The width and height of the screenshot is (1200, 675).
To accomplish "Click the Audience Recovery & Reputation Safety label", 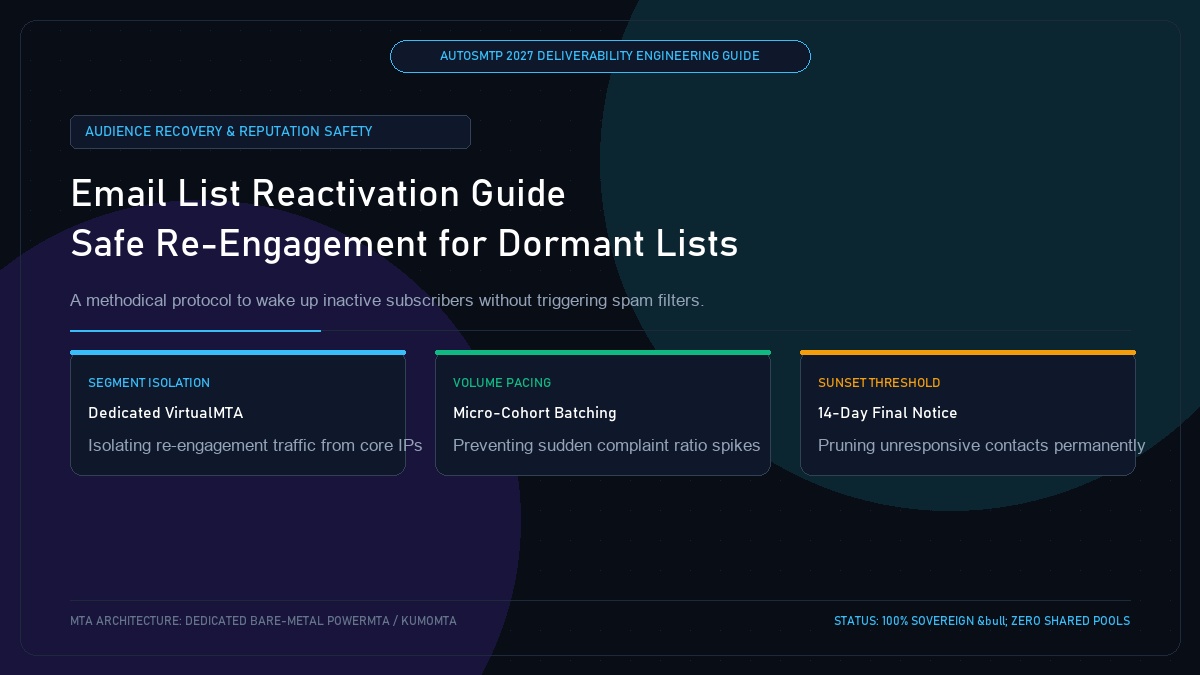I will (x=270, y=132).
